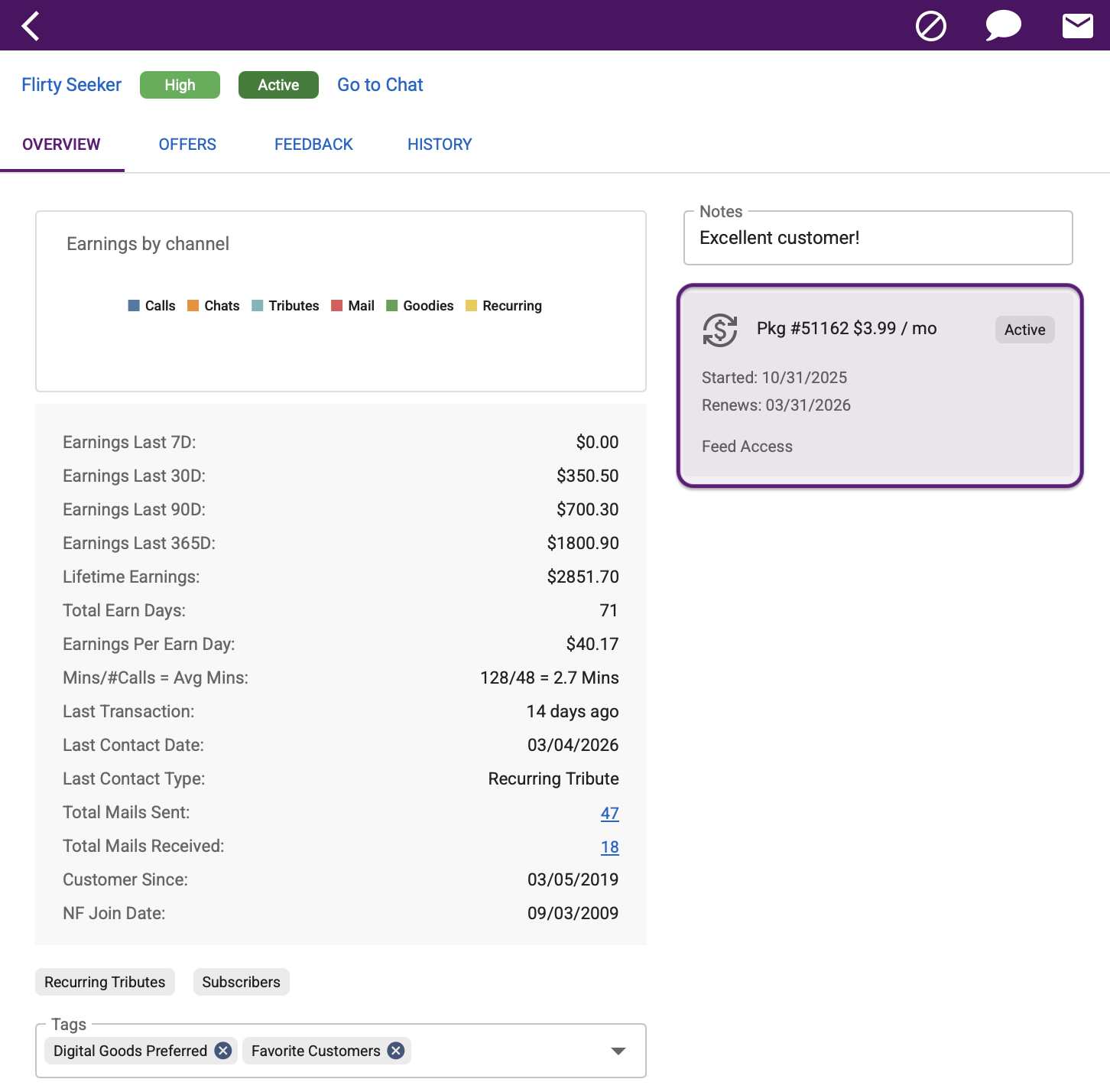
Task: Click the Last Contact Type value Recurring Tribute
Action: tap(553, 778)
